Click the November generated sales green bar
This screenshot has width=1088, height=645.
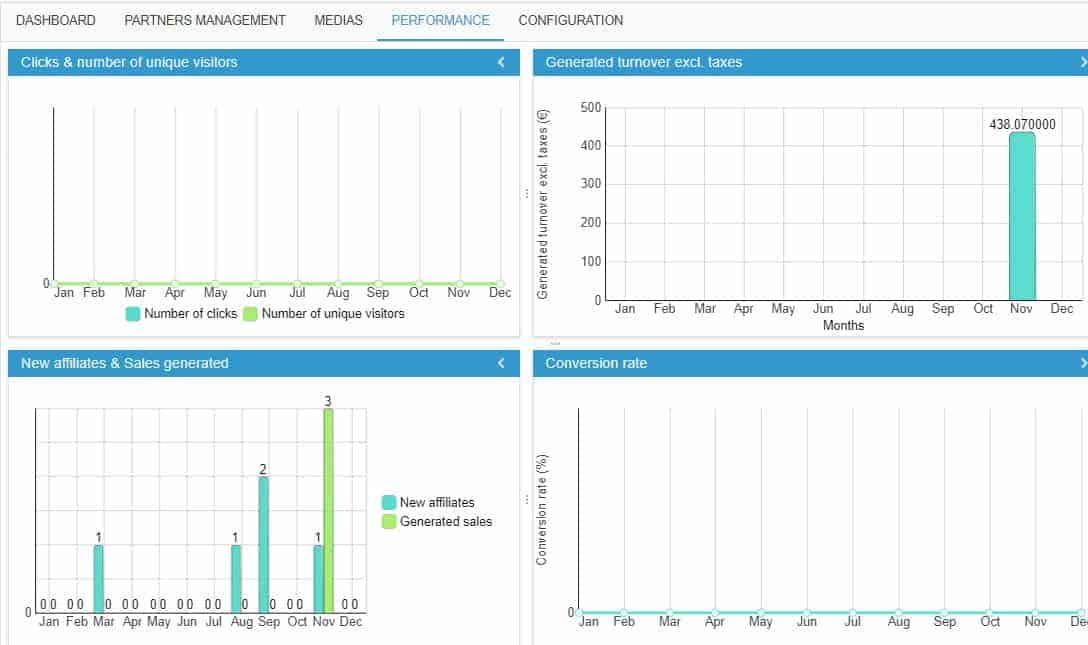328,510
